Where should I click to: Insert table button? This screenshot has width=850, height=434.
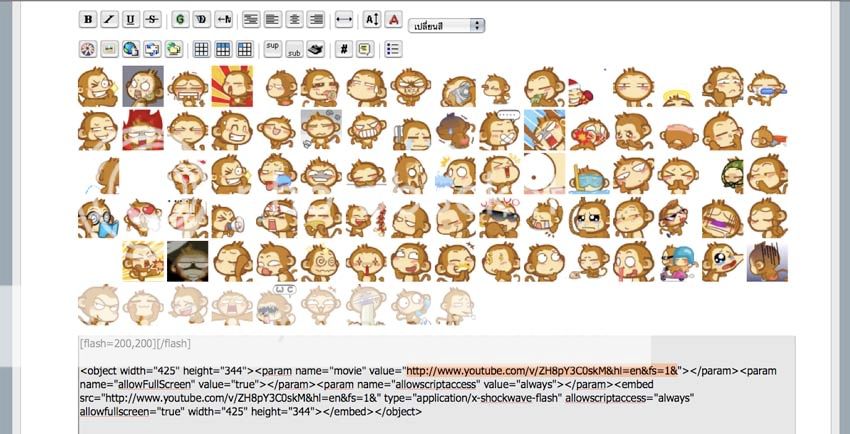[202, 49]
